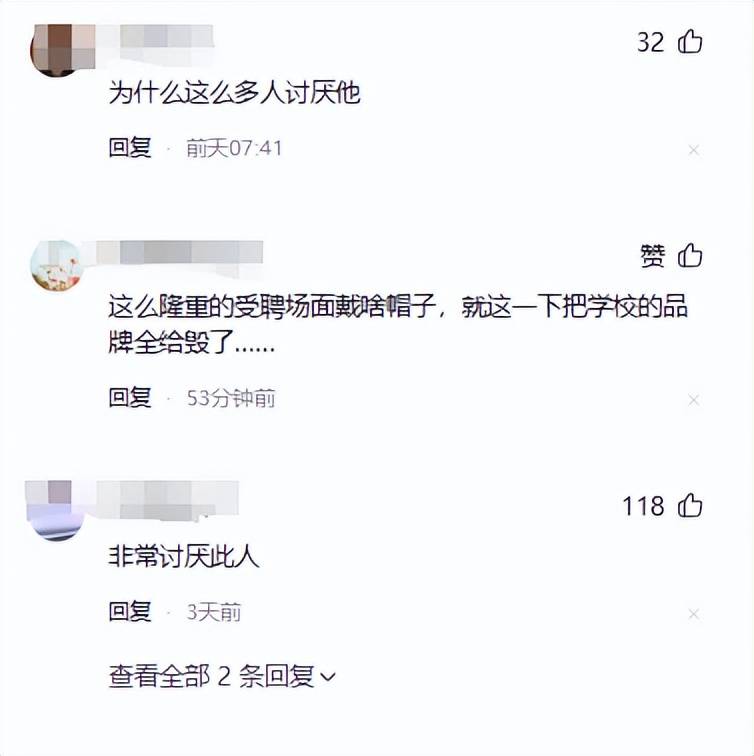Click the chevron next to 条回复
The width and height of the screenshot is (754, 756).
coord(328,677)
